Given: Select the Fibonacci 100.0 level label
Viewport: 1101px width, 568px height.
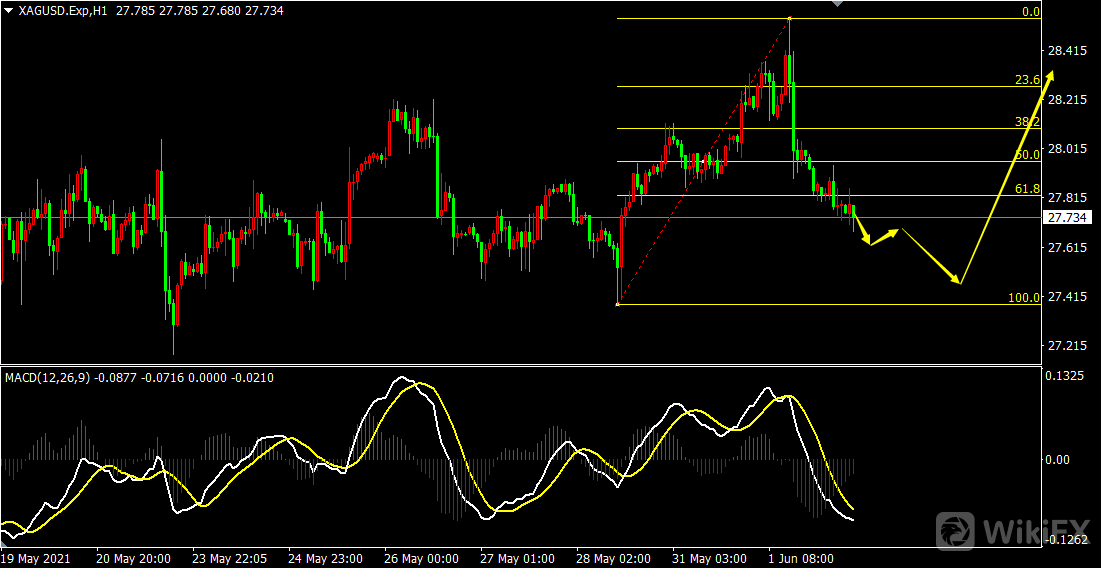Looking at the screenshot, I should click(x=1025, y=298).
